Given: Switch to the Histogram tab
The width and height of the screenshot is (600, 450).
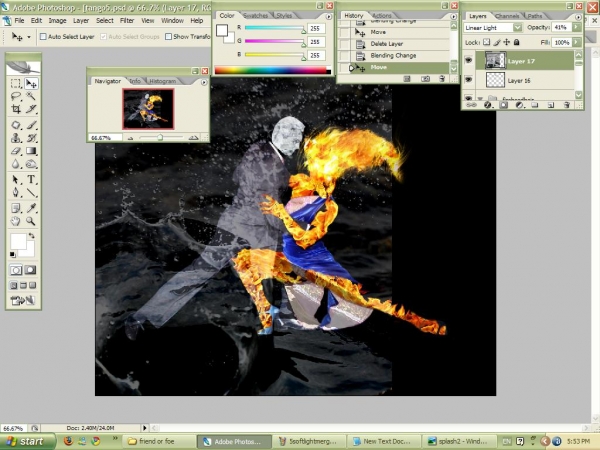Looking at the screenshot, I should pos(163,81).
